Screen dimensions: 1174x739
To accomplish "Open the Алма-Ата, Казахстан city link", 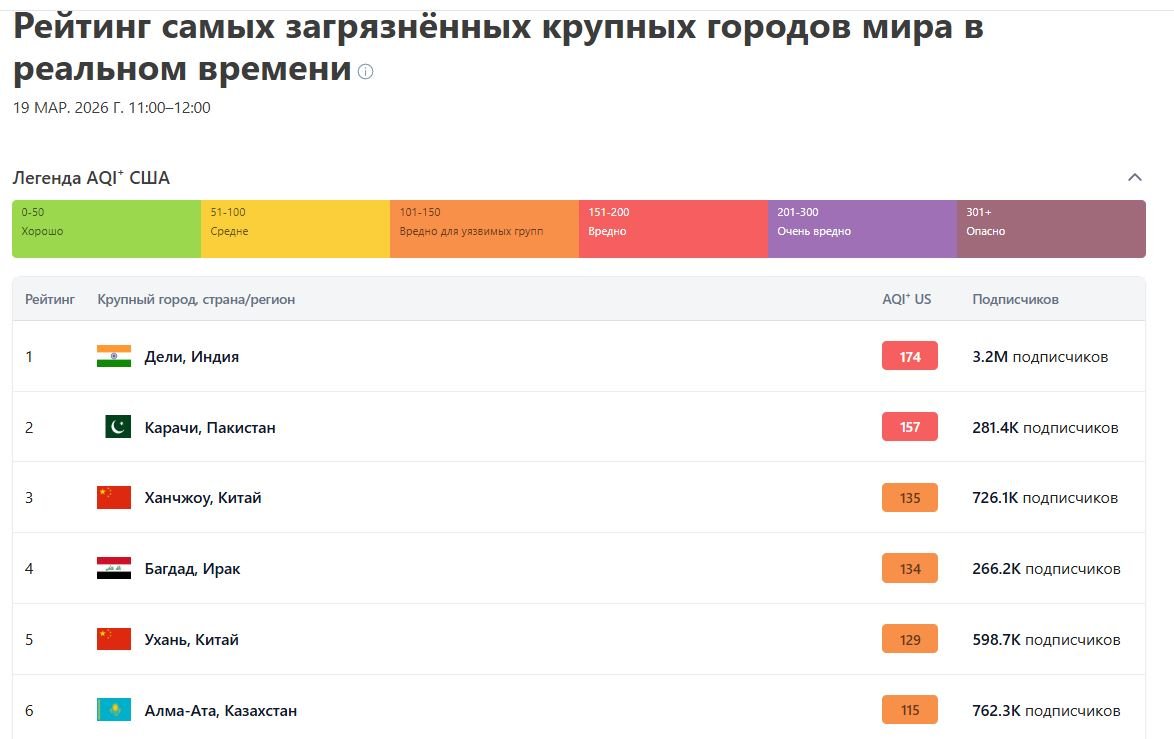I will click(221, 710).
